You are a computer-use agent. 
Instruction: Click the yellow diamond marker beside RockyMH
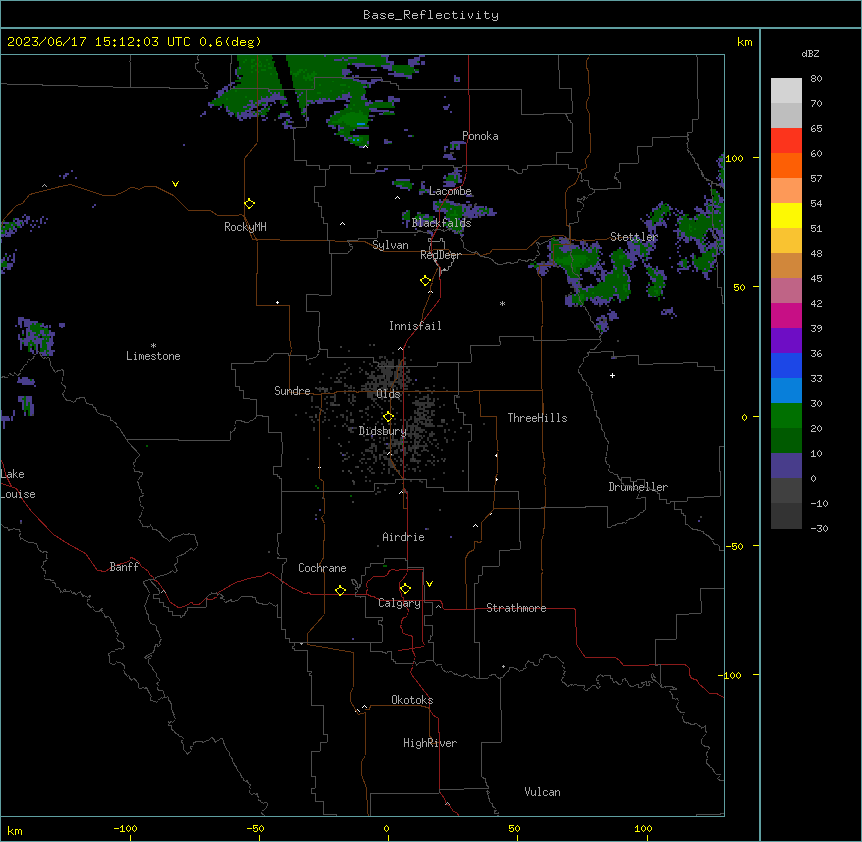[250, 203]
